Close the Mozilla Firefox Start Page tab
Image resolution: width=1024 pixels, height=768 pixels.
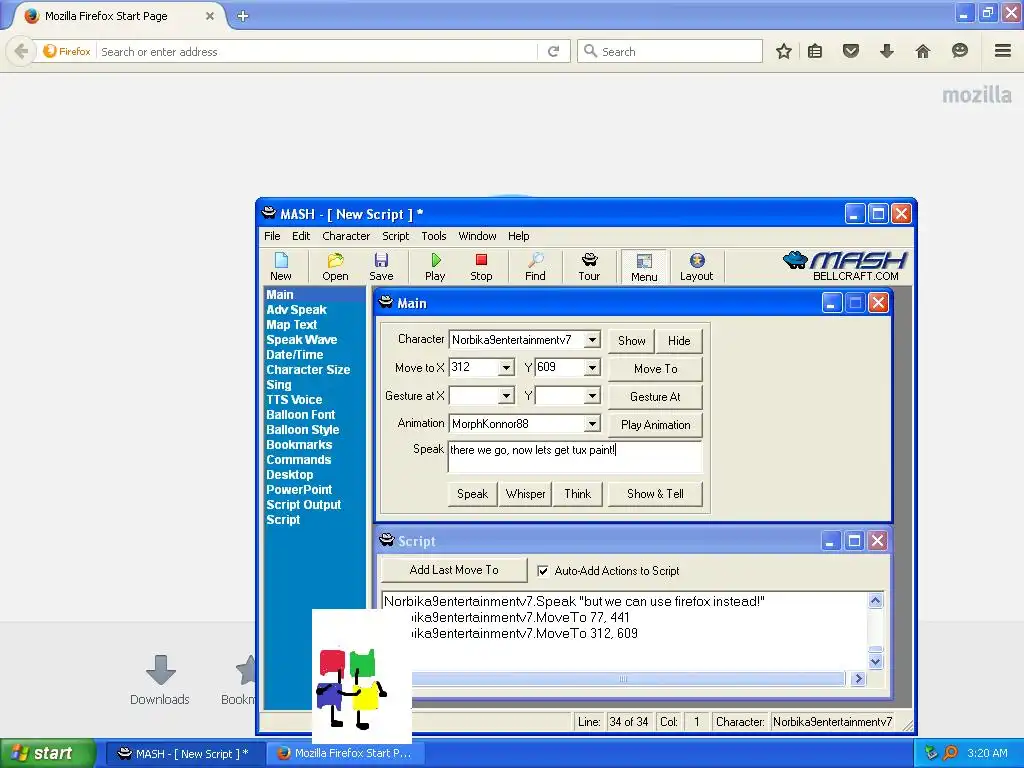[210, 16]
